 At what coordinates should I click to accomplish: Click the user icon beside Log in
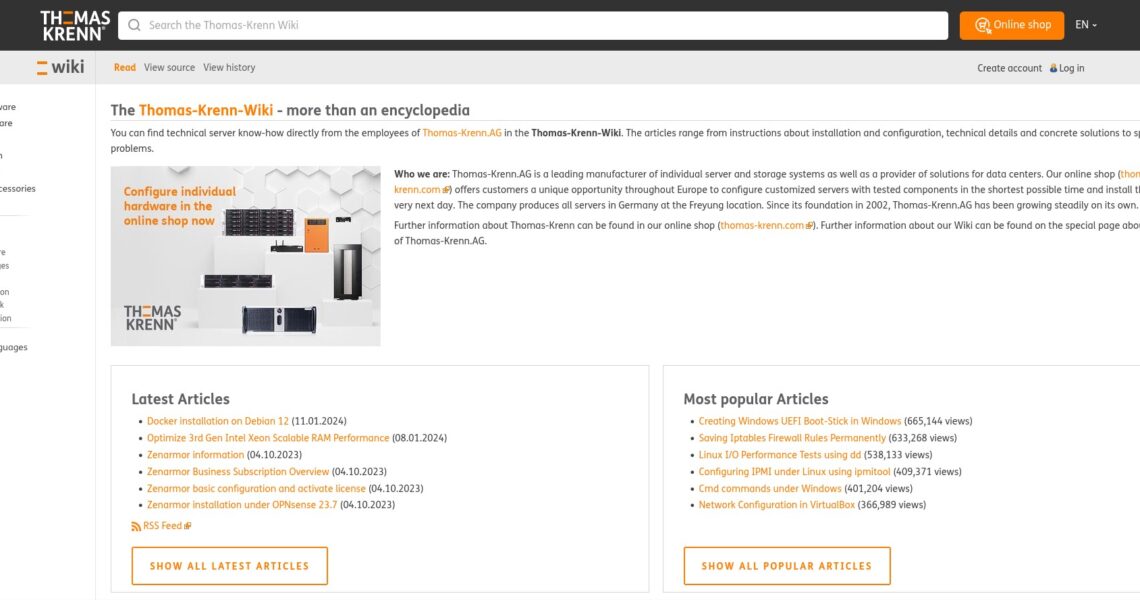tap(1053, 68)
